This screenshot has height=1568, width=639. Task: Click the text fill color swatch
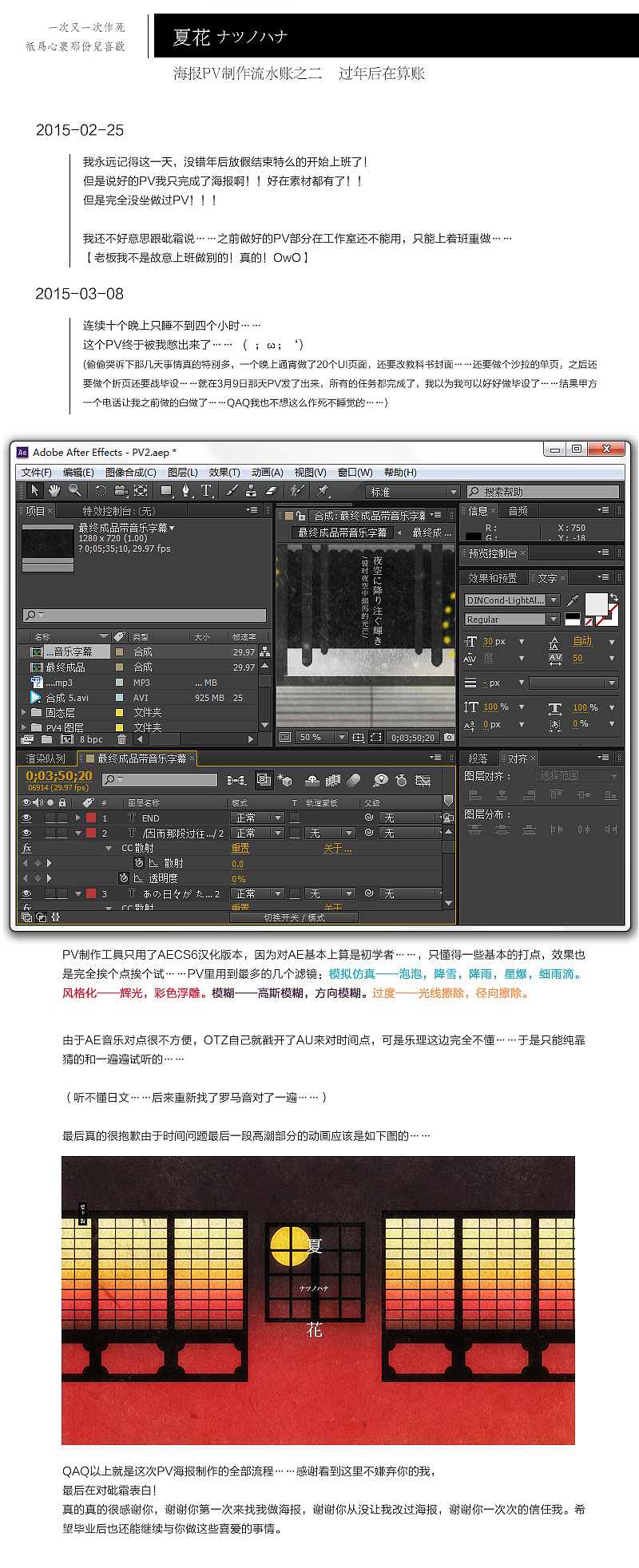596,604
